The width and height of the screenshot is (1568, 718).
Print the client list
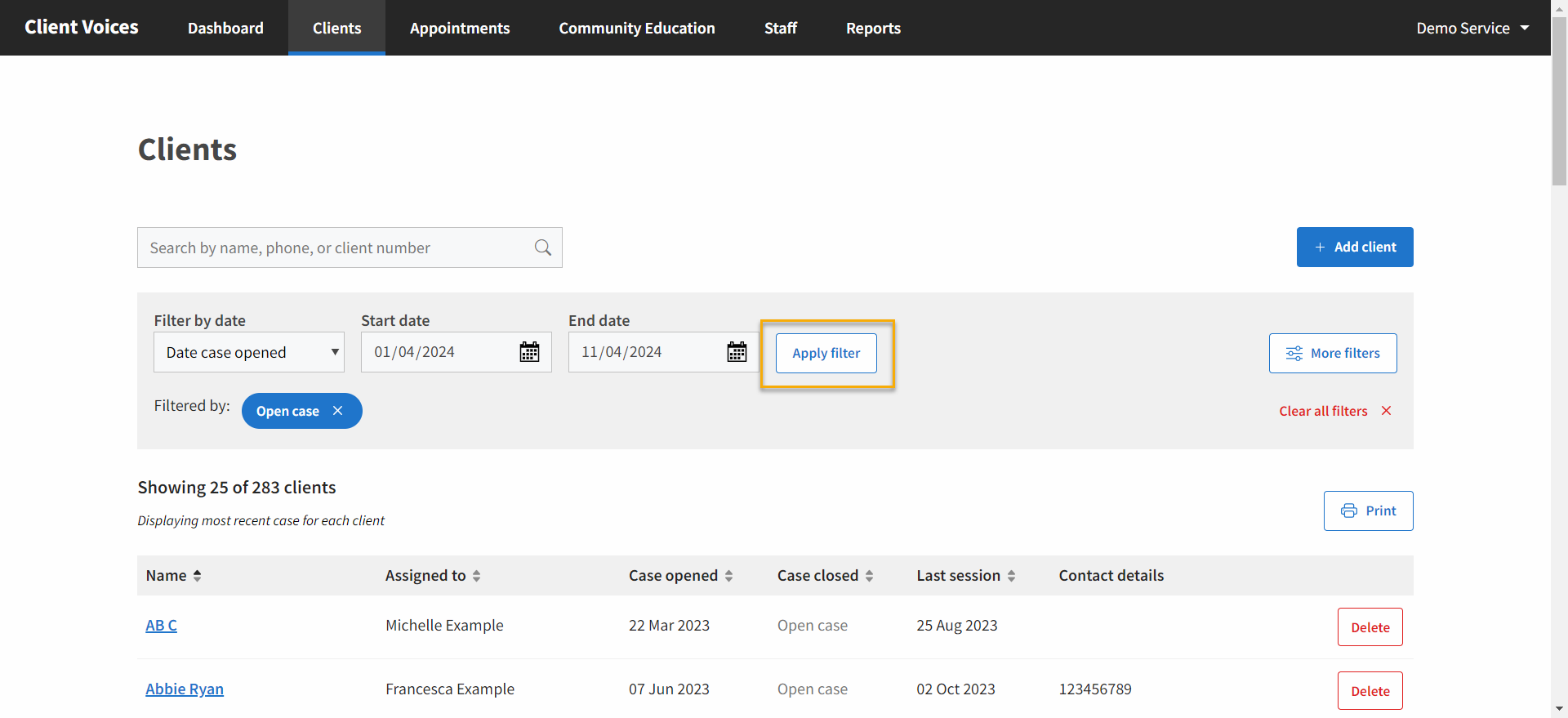coord(1369,511)
